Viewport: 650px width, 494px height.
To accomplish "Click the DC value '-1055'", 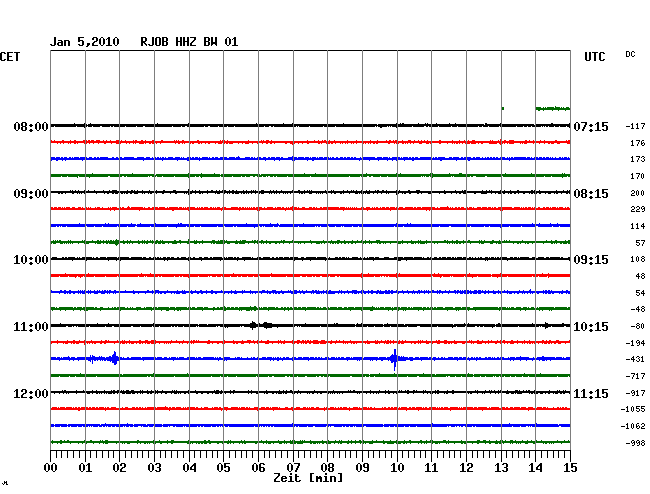I will tap(633, 409).
